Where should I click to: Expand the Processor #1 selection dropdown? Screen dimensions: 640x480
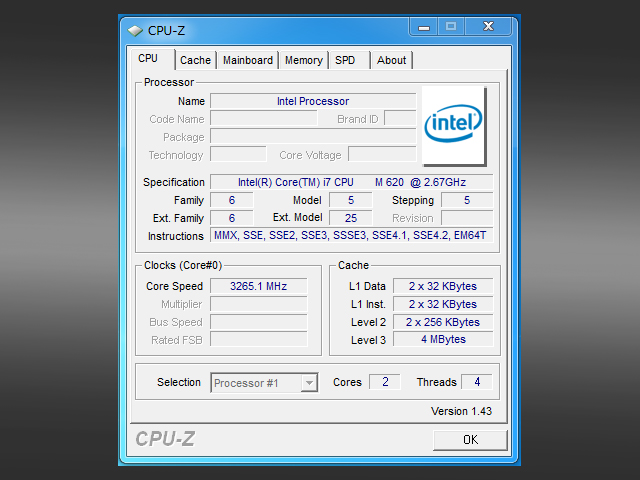pos(309,383)
